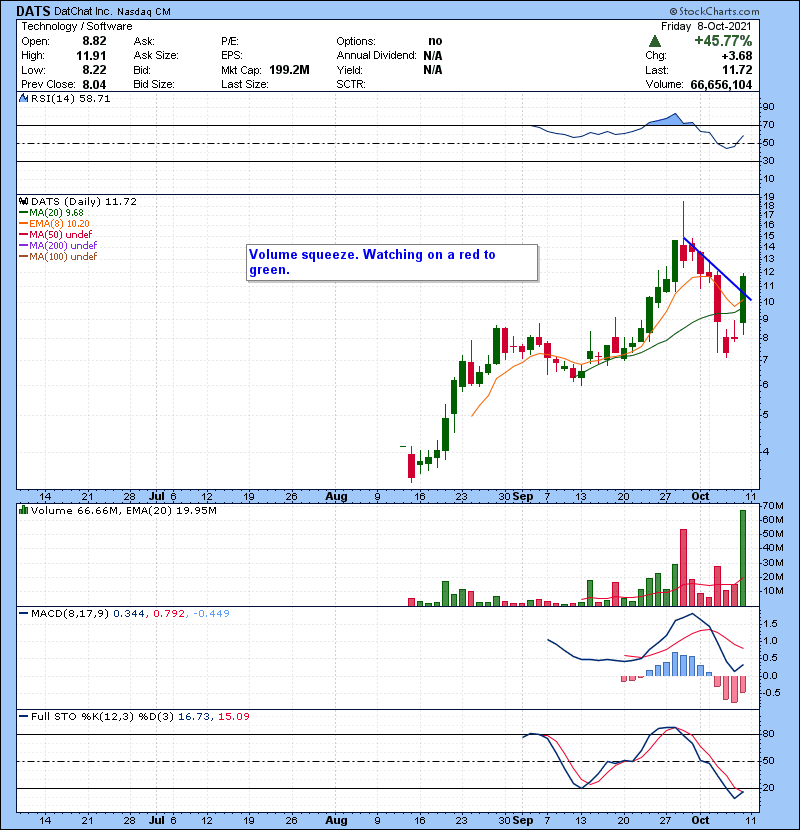This screenshot has width=800, height=830.
Task: Click the Open 8.82 value
Action: click(94, 41)
